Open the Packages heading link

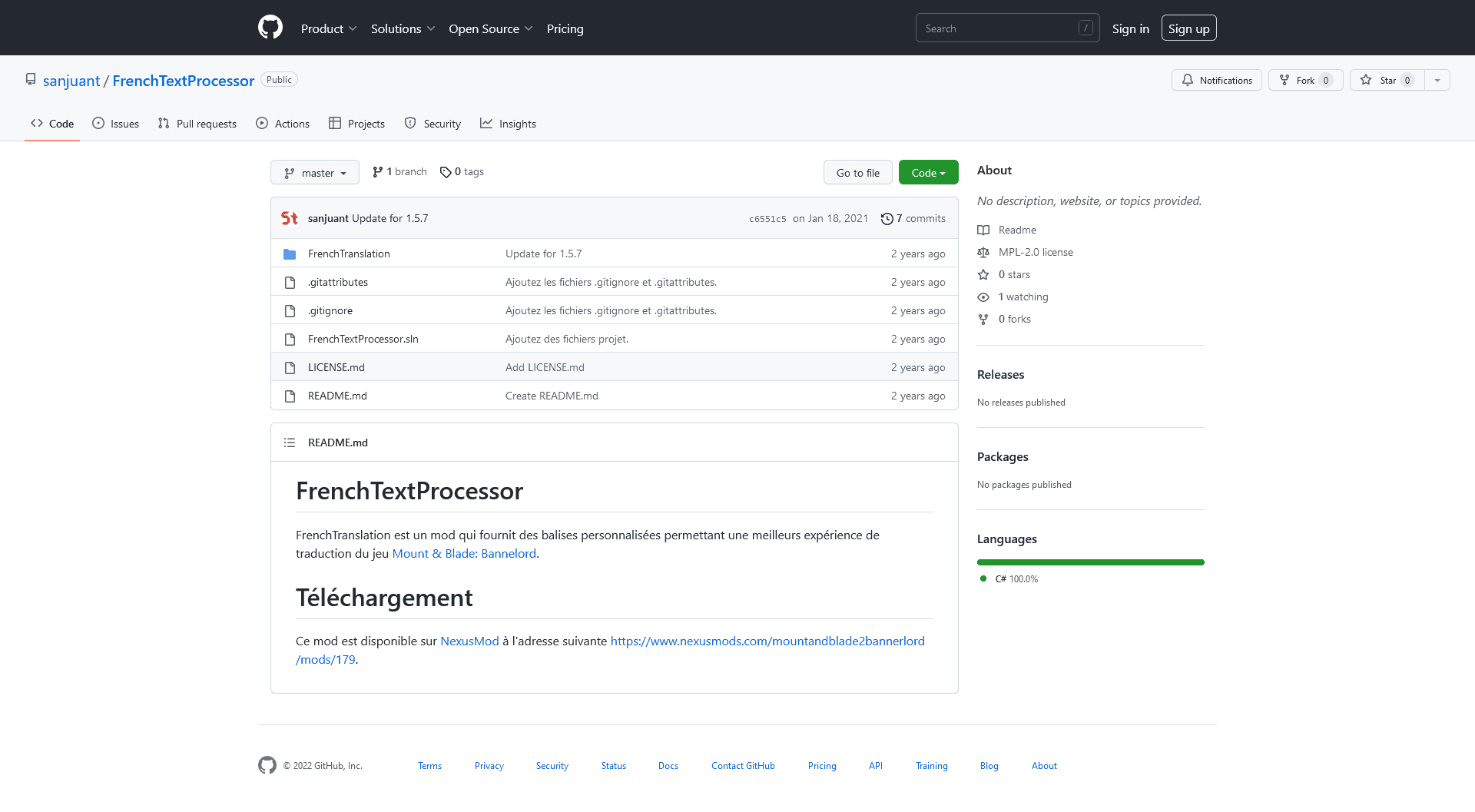pyautogui.click(x=1003, y=456)
